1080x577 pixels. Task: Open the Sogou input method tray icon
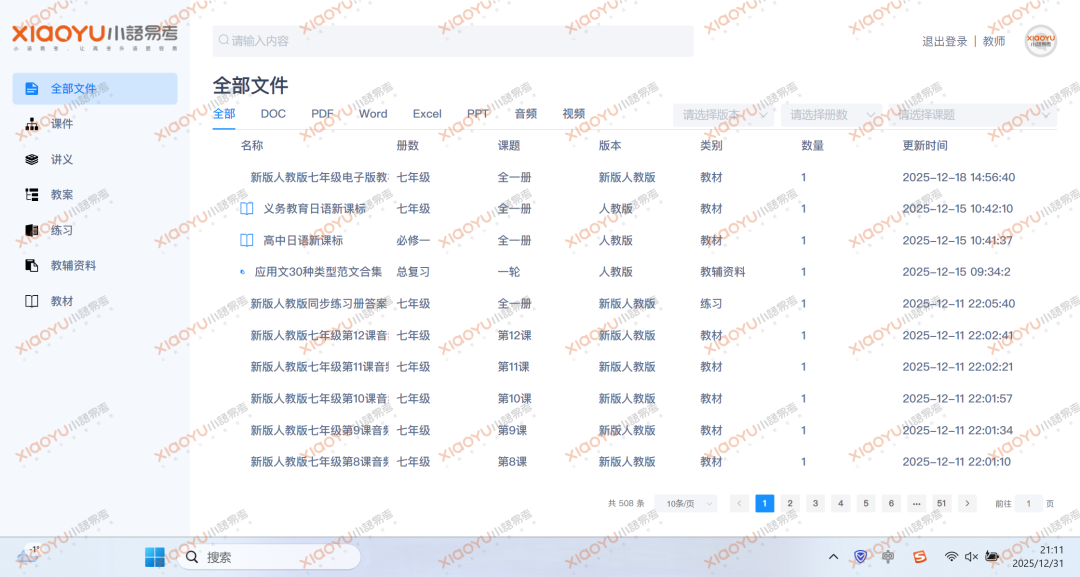[x=920, y=557]
